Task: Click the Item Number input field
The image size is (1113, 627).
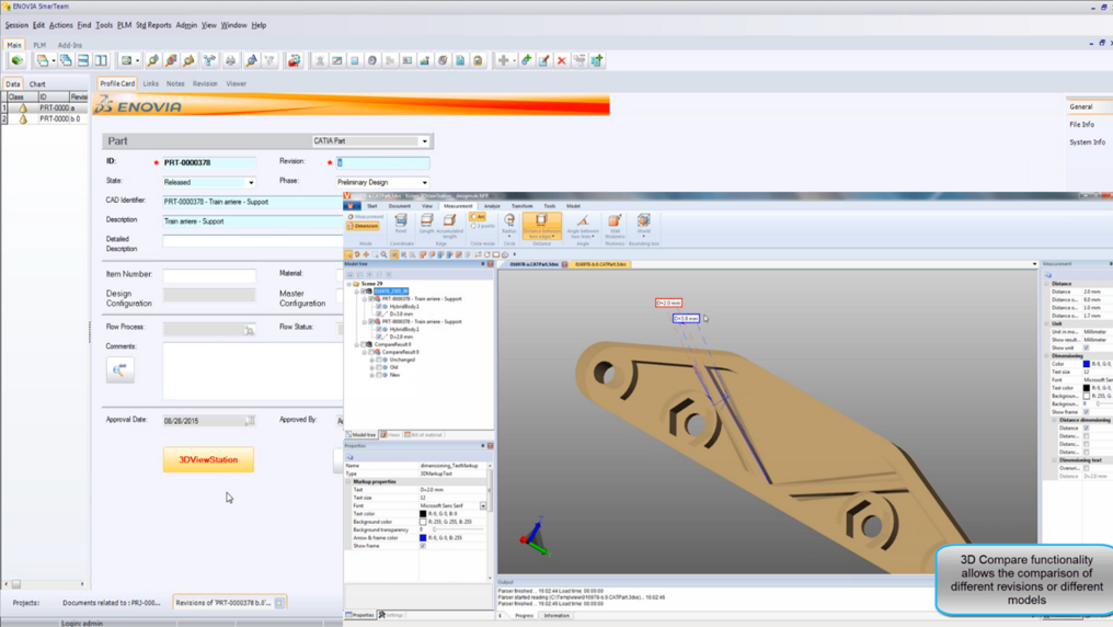Action: tap(209, 274)
